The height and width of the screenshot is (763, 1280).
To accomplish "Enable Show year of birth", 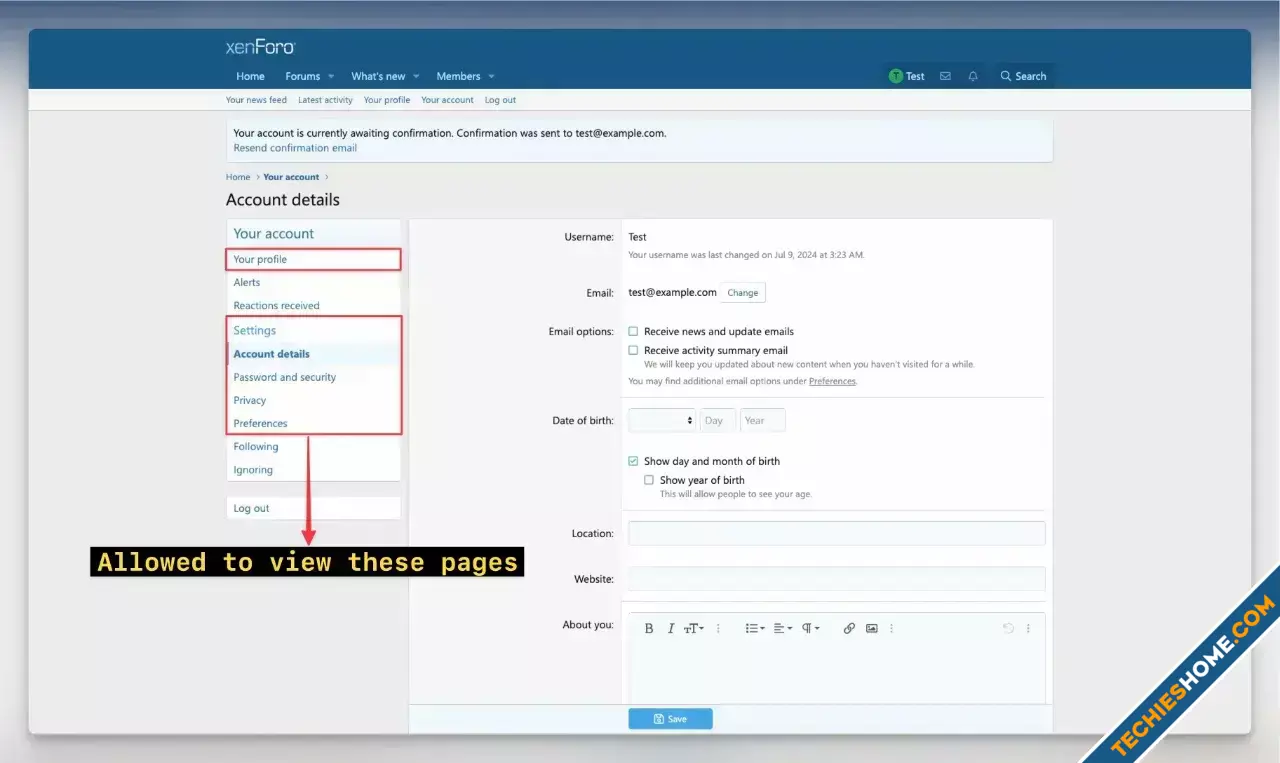I will 649,480.
